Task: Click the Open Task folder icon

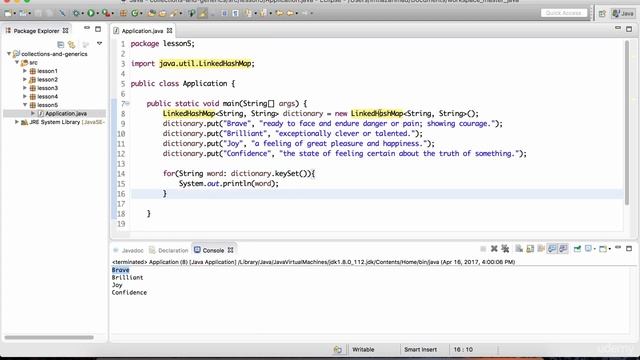Action: pos(162,13)
